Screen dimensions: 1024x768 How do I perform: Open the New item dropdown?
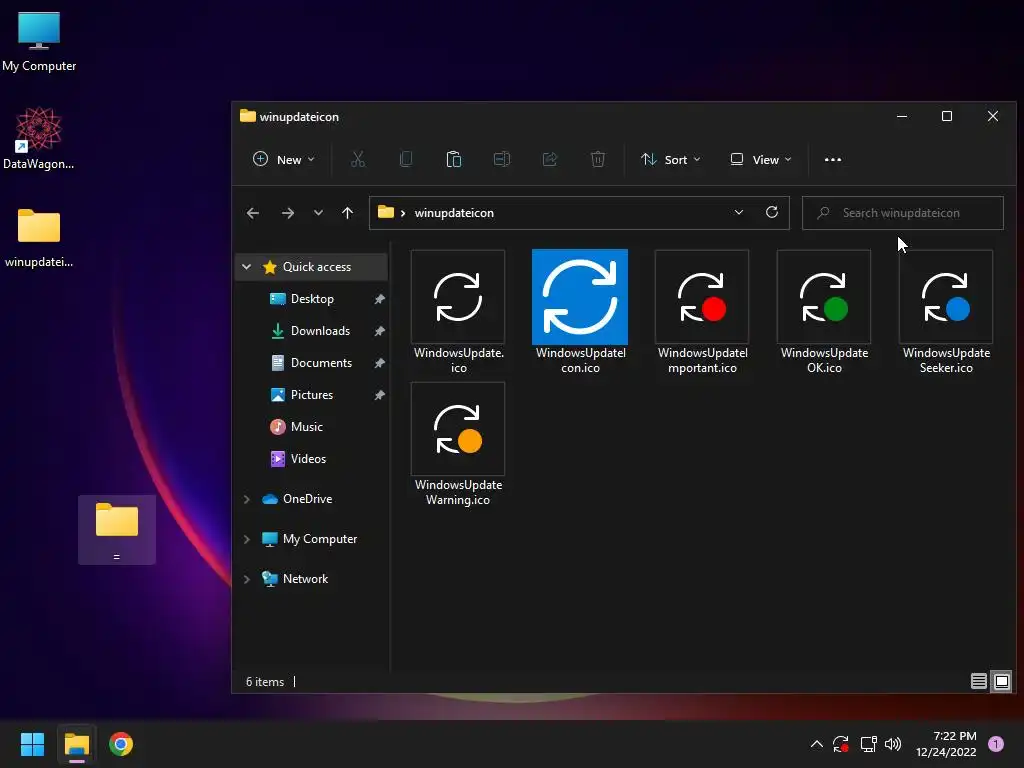click(x=284, y=159)
